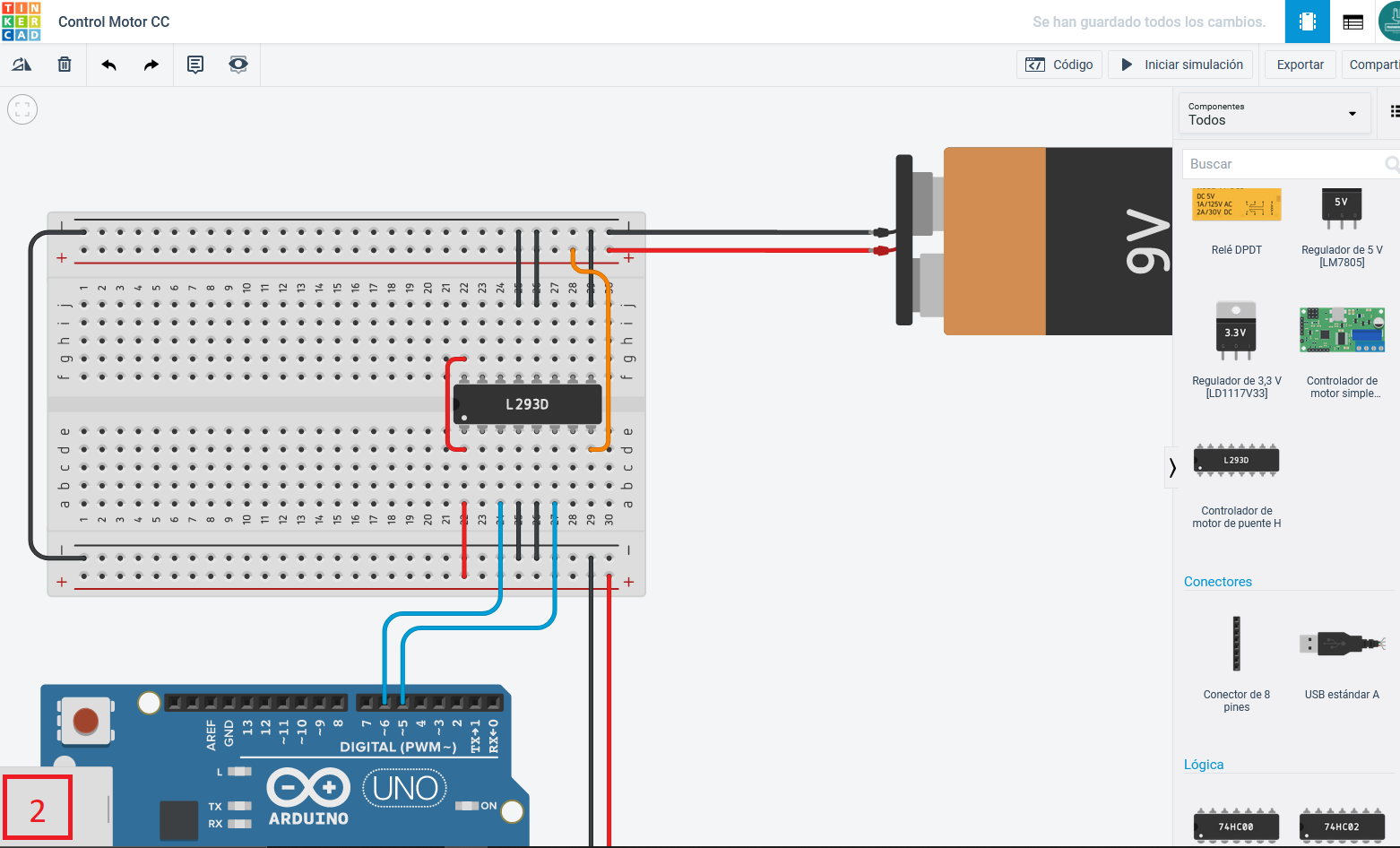Select the L293D puente H component
Viewport: 1400px width, 848px height.
[x=1237, y=485]
